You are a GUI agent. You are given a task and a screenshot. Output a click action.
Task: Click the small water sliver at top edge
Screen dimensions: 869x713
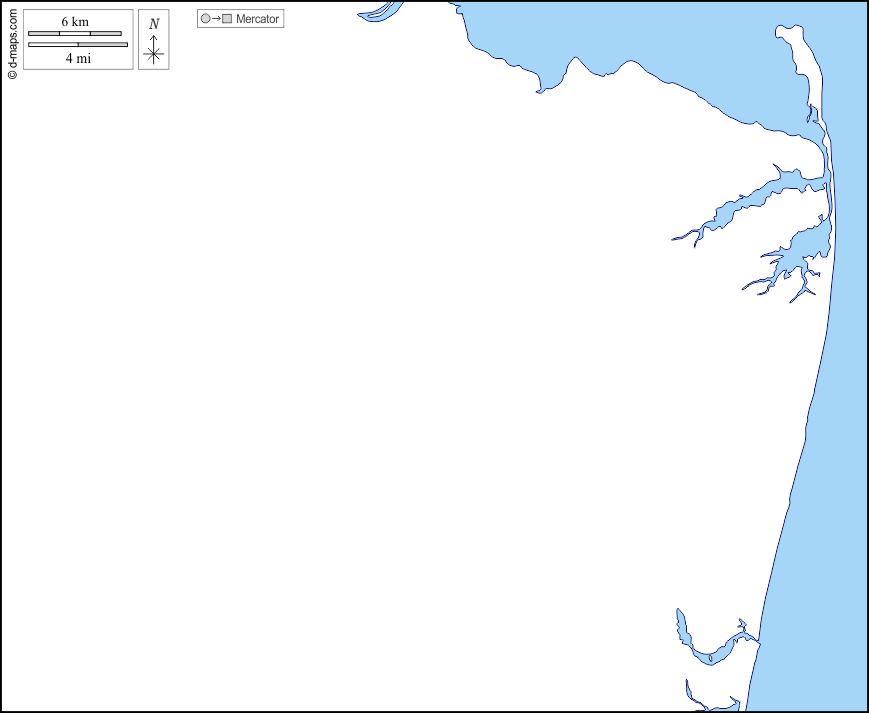378,12
